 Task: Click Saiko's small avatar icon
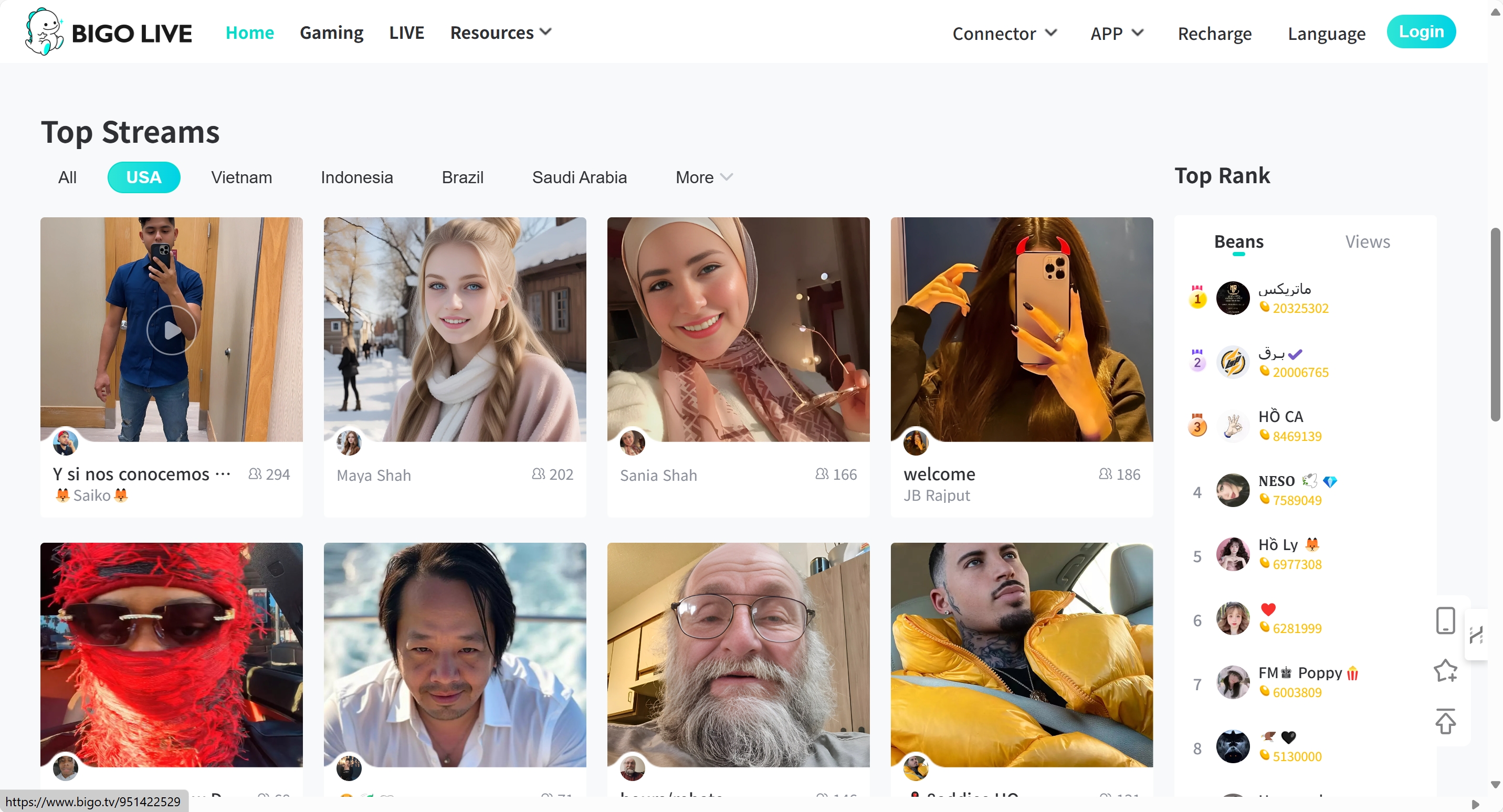[x=65, y=443]
